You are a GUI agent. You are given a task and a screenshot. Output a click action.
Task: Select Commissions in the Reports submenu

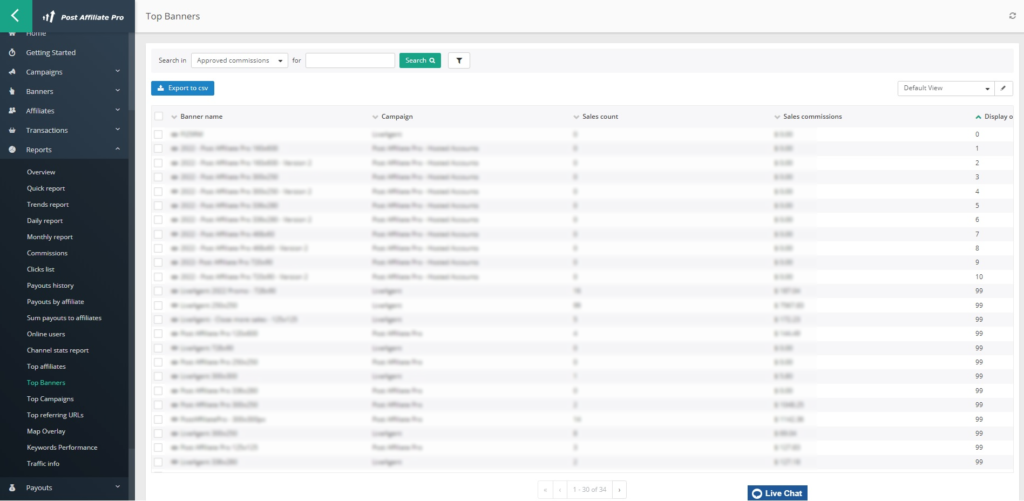click(x=47, y=253)
